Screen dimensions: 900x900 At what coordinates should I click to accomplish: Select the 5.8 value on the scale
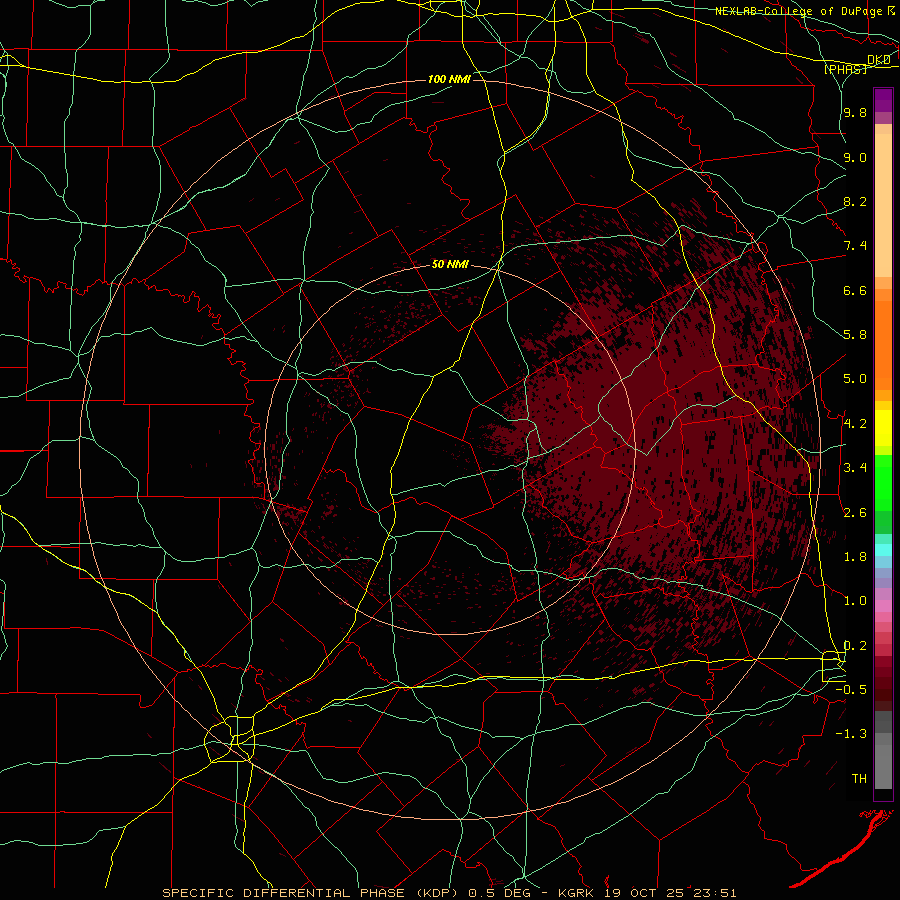[855, 335]
